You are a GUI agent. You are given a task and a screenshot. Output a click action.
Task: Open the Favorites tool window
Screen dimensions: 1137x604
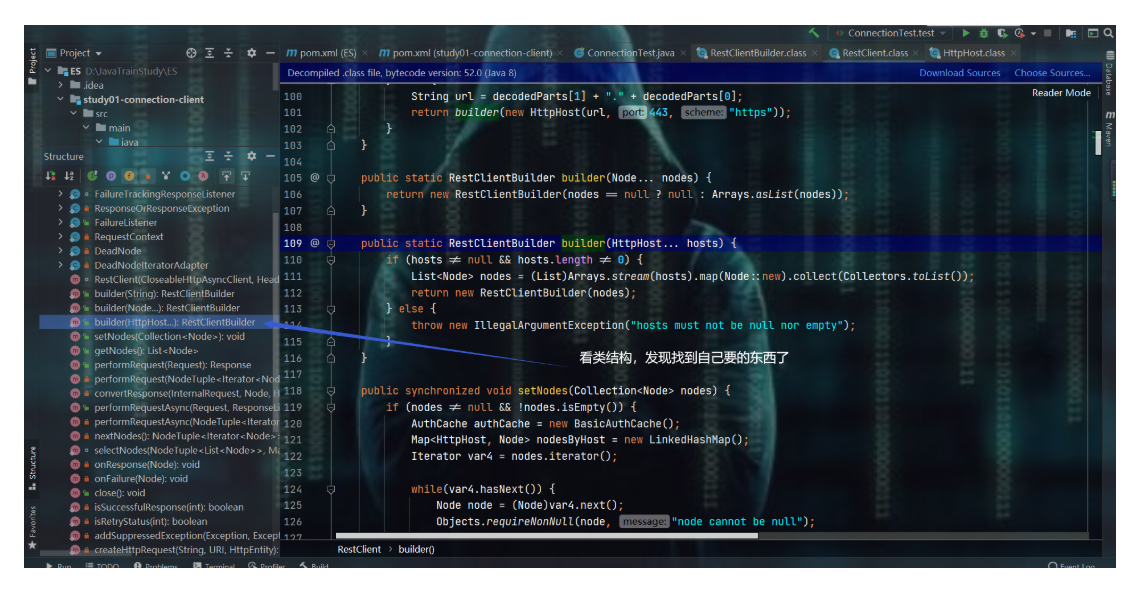coord(32,528)
